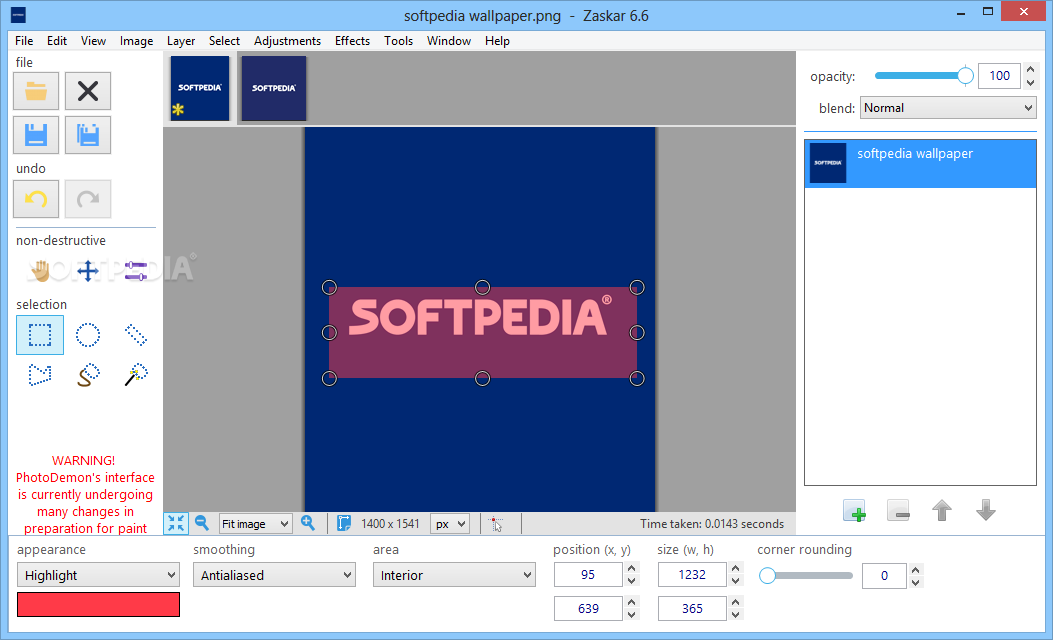Click the red highlight color swatch
This screenshot has height=640, width=1053.
point(98,604)
